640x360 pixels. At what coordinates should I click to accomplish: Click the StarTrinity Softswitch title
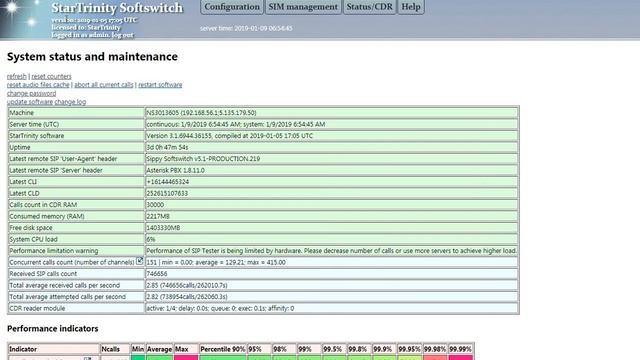[117, 8]
